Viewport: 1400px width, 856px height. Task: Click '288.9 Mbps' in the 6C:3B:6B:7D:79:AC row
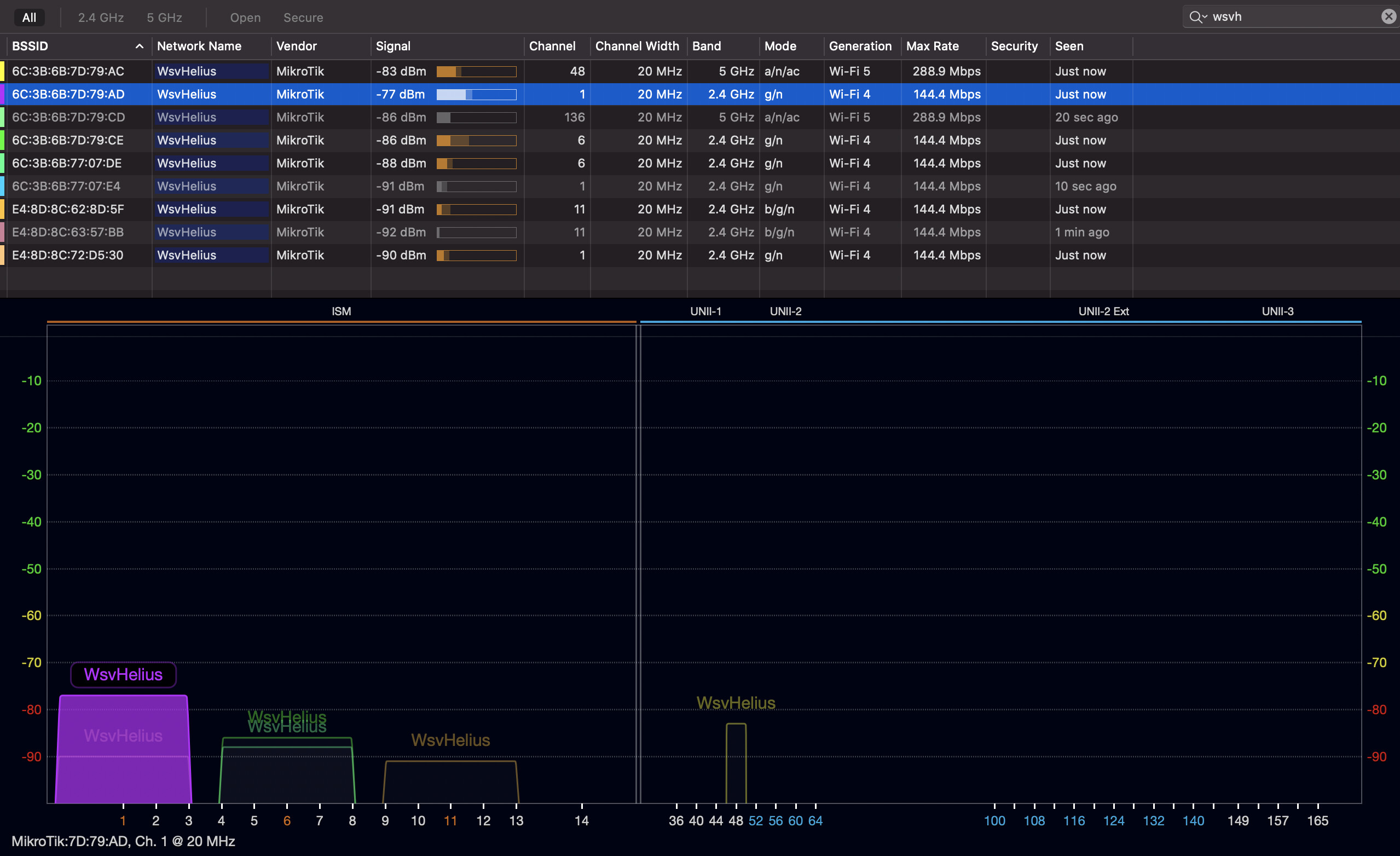[947, 71]
